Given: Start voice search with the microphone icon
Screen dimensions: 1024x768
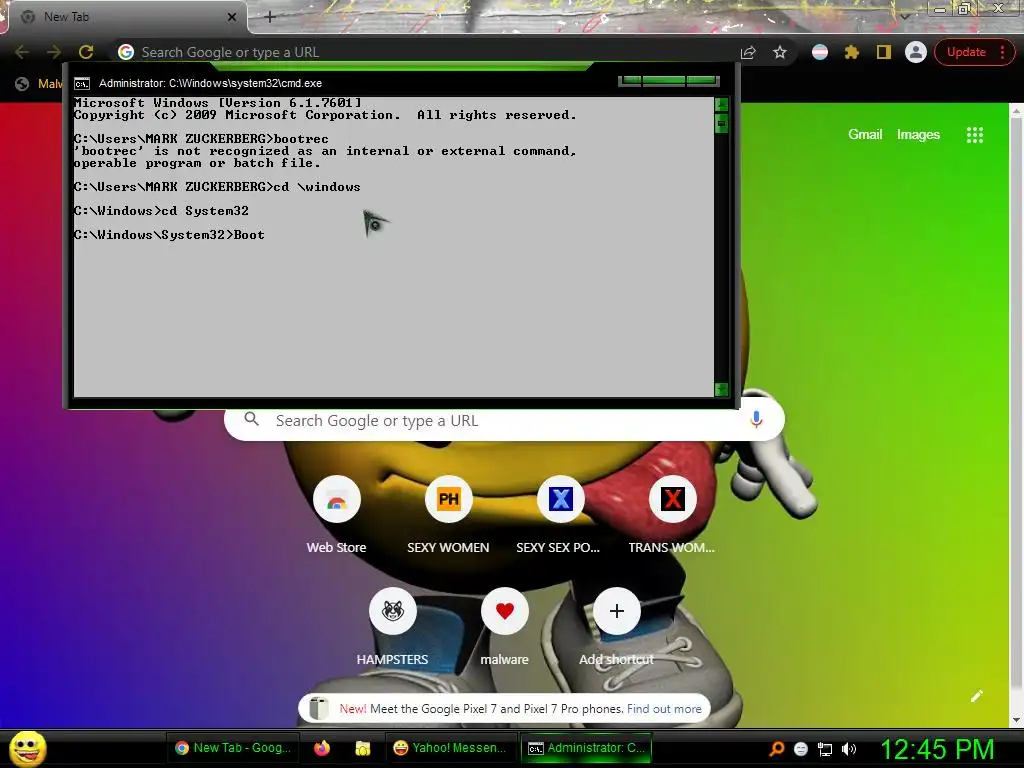Looking at the screenshot, I should pyautogui.click(x=756, y=419).
